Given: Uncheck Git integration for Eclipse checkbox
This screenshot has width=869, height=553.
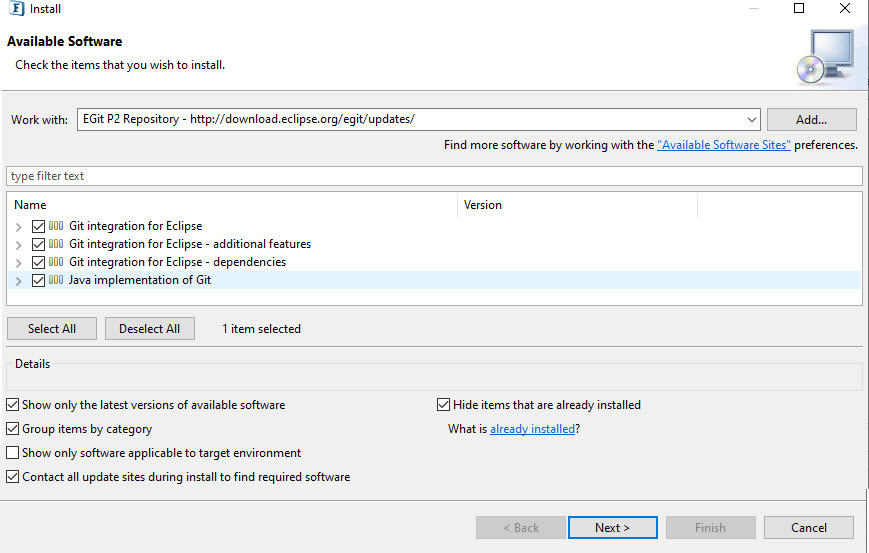Looking at the screenshot, I should pos(38,226).
